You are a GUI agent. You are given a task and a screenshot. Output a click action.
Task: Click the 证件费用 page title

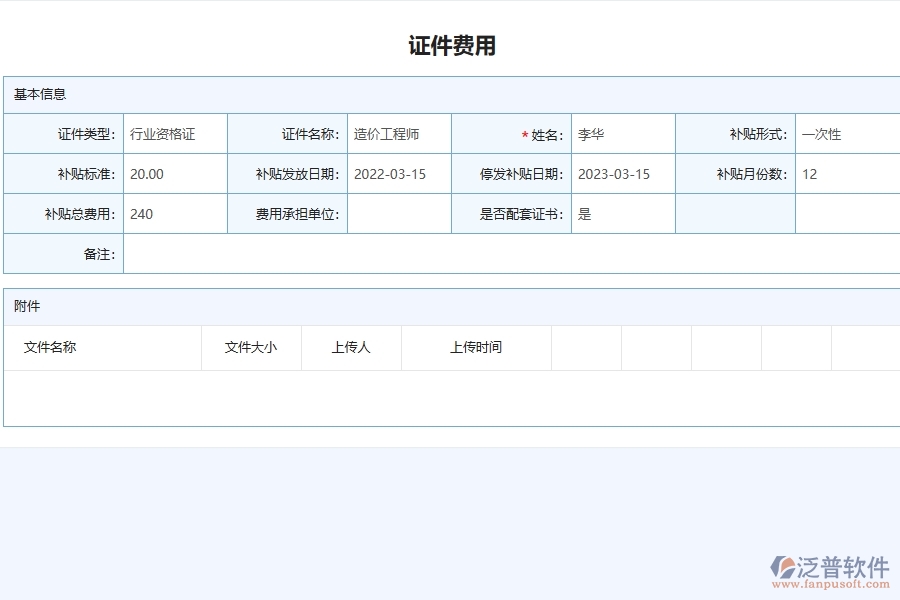coord(449,44)
